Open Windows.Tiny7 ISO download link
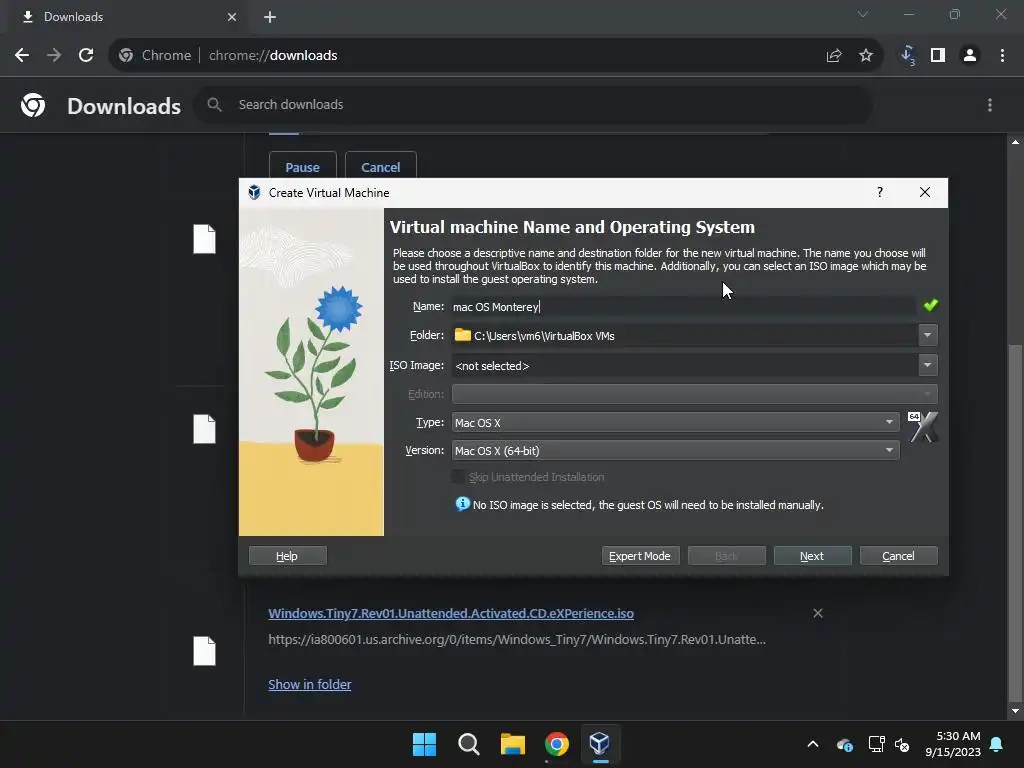This screenshot has height=768, width=1024. coord(451,613)
